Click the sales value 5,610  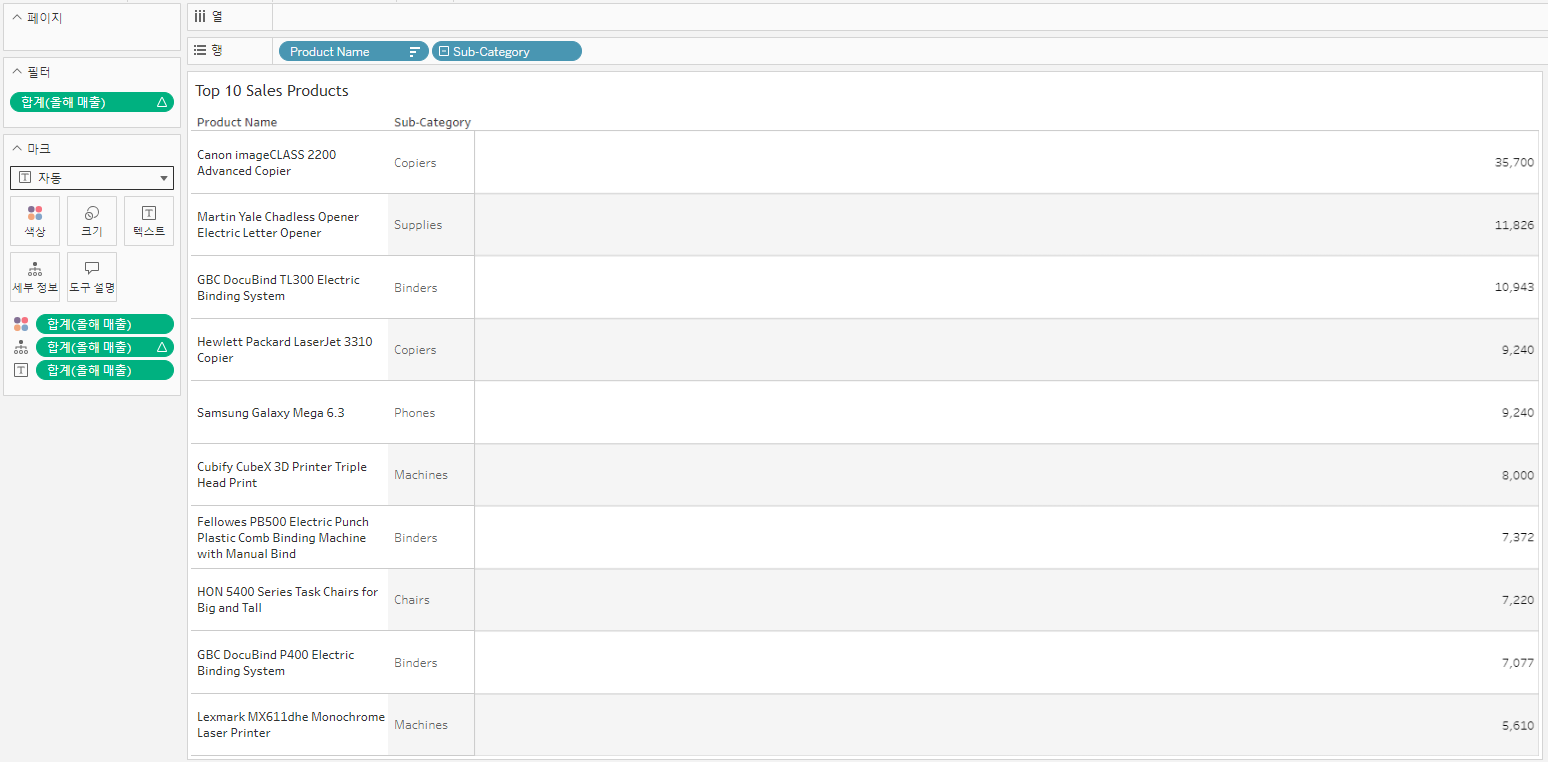(x=1518, y=725)
